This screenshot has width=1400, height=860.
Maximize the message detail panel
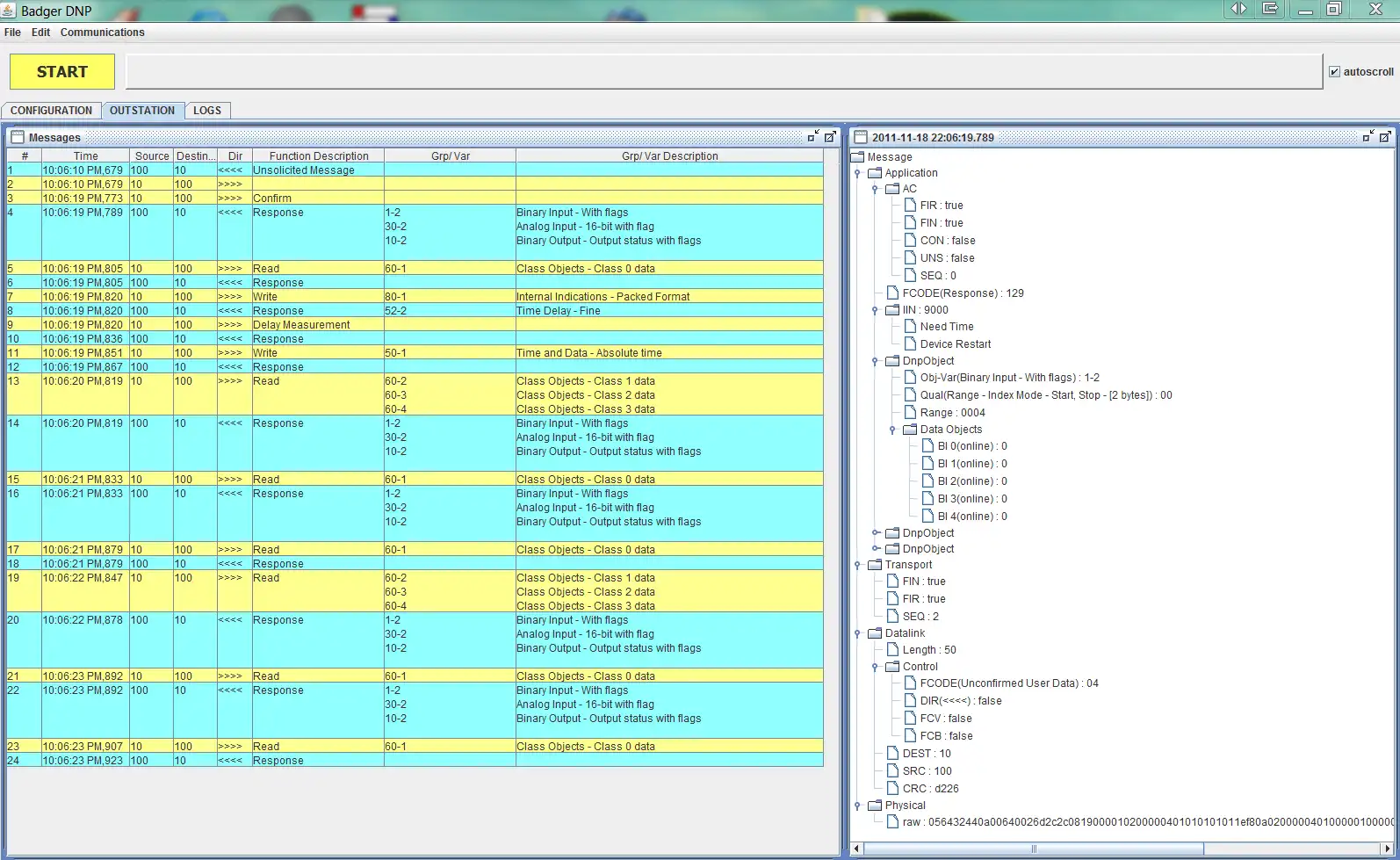[1384, 137]
